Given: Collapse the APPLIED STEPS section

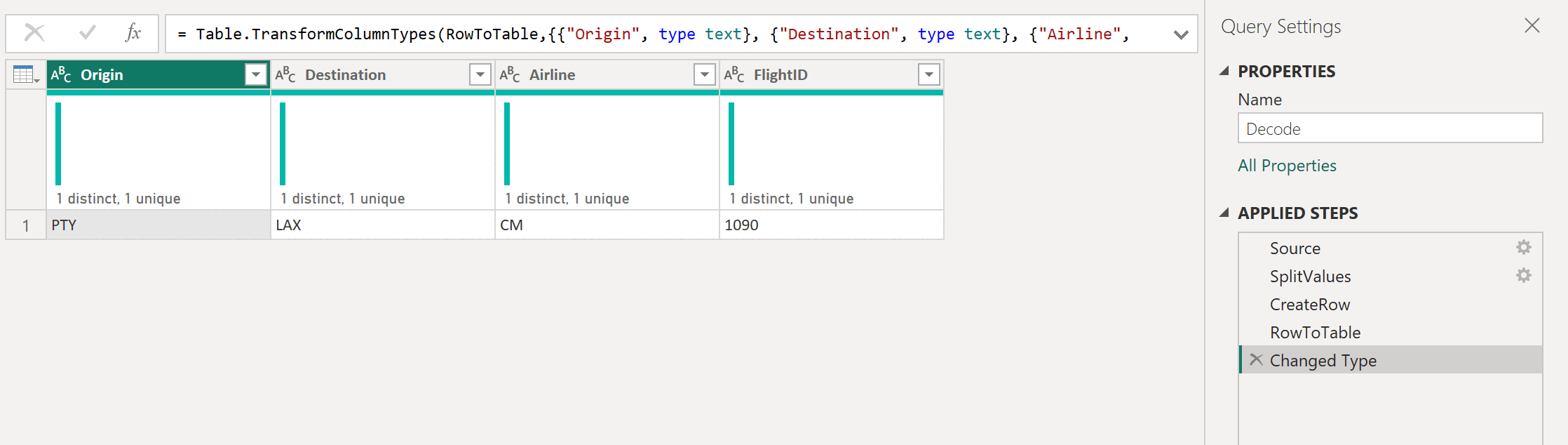Looking at the screenshot, I should coord(1224,213).
